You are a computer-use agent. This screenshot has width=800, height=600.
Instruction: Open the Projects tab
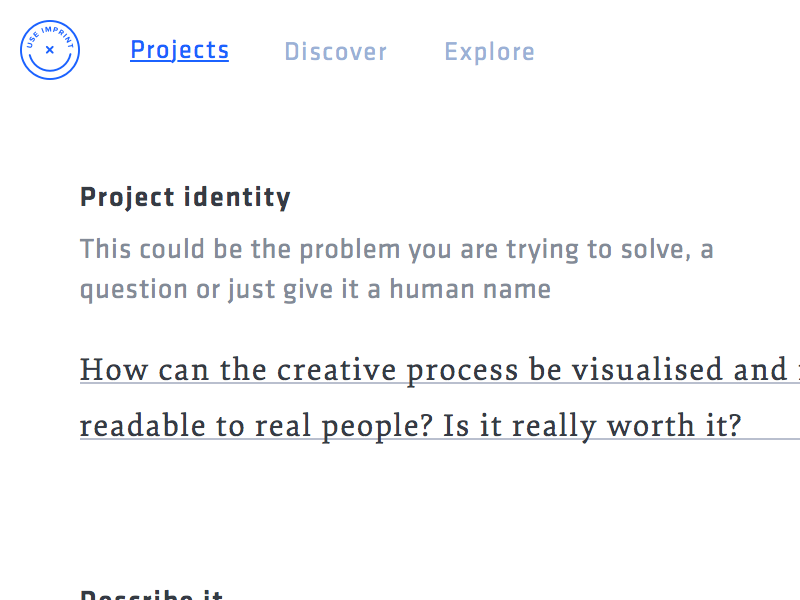179,50
